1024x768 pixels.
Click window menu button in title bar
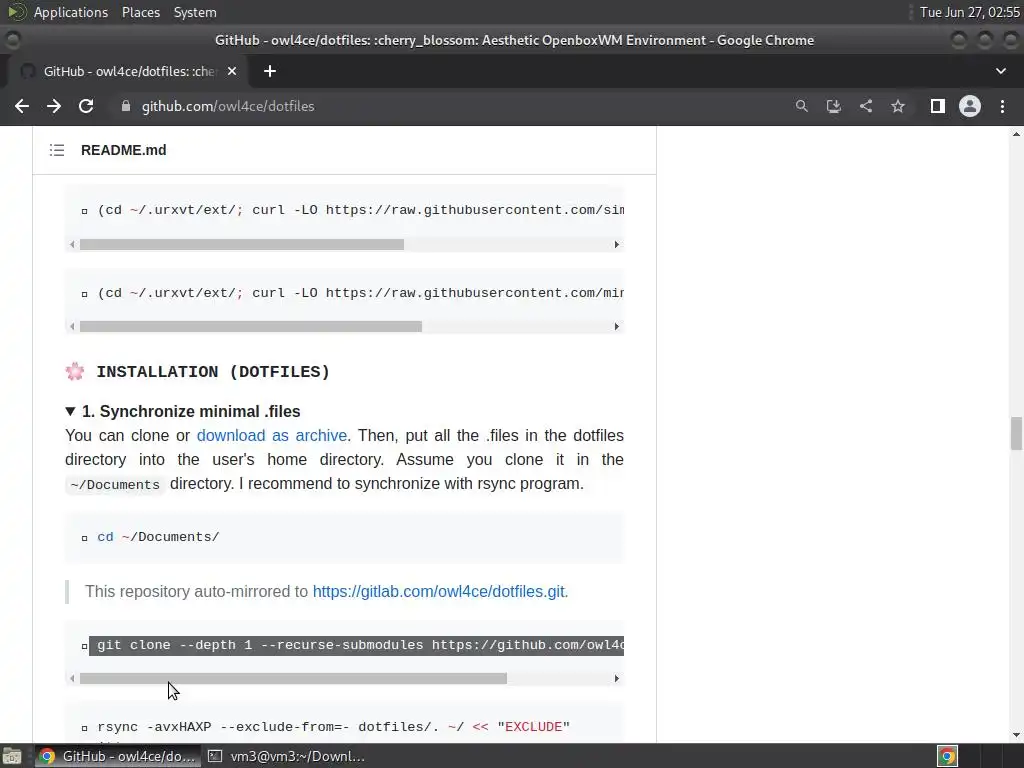click(x=12, y=40)
